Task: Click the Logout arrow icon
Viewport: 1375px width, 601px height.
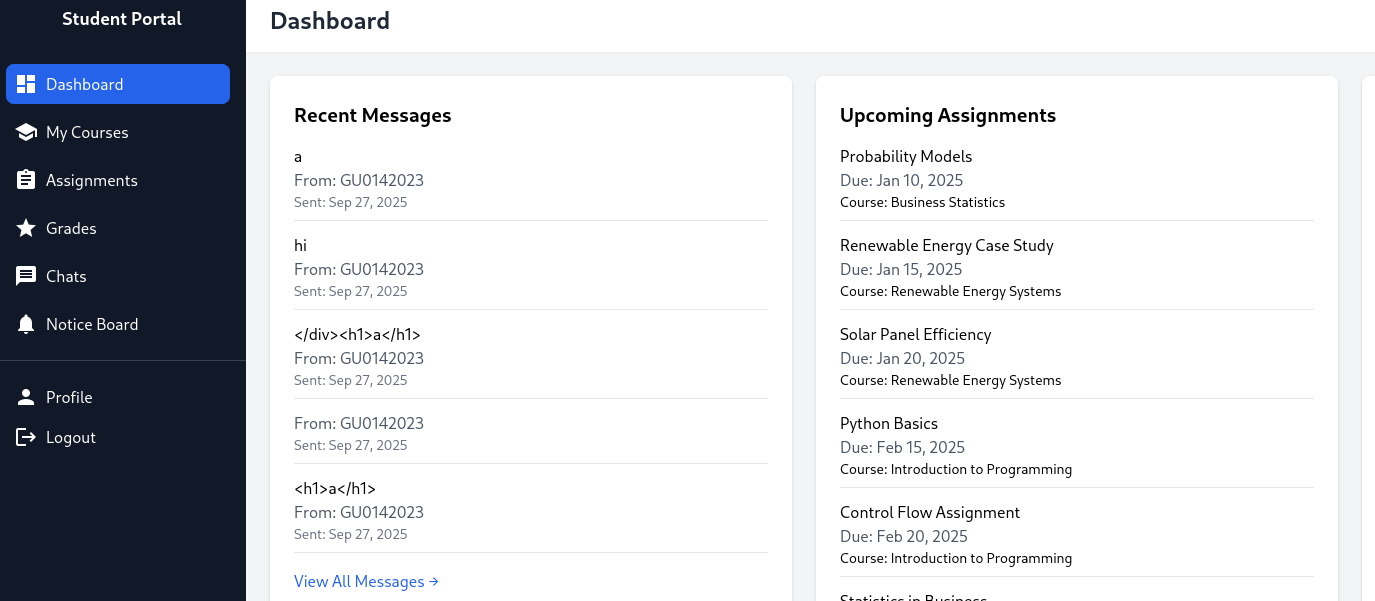Action: coord(26,437)
